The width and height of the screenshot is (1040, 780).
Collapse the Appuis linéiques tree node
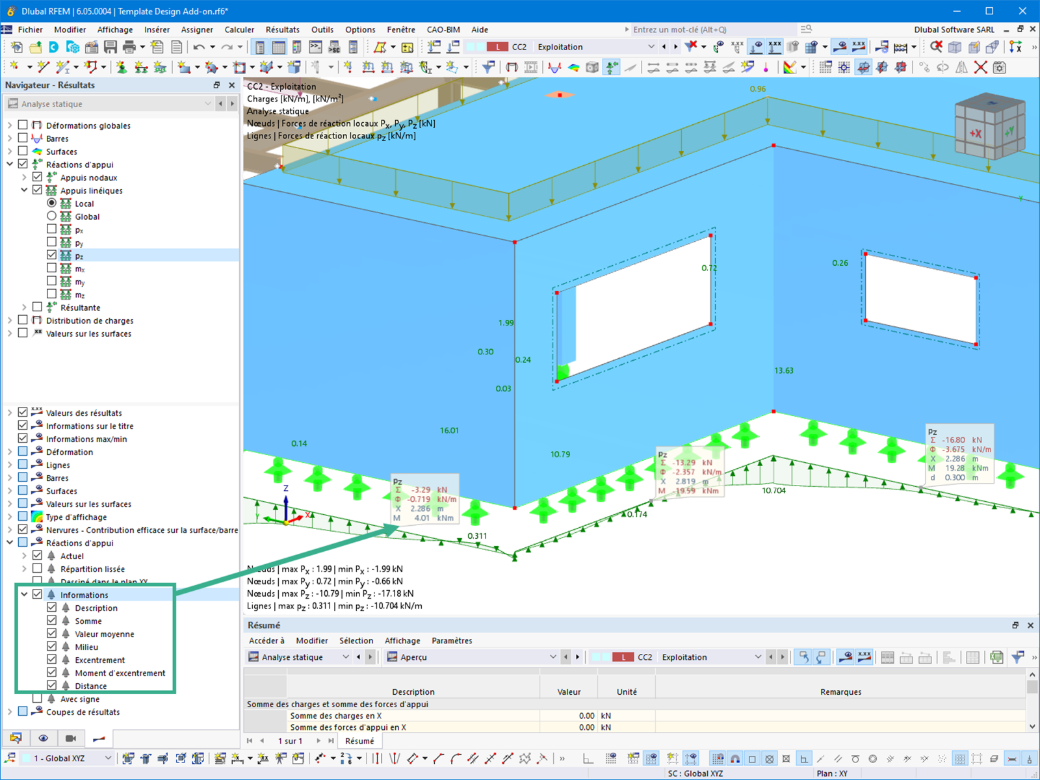pos(24,190)
